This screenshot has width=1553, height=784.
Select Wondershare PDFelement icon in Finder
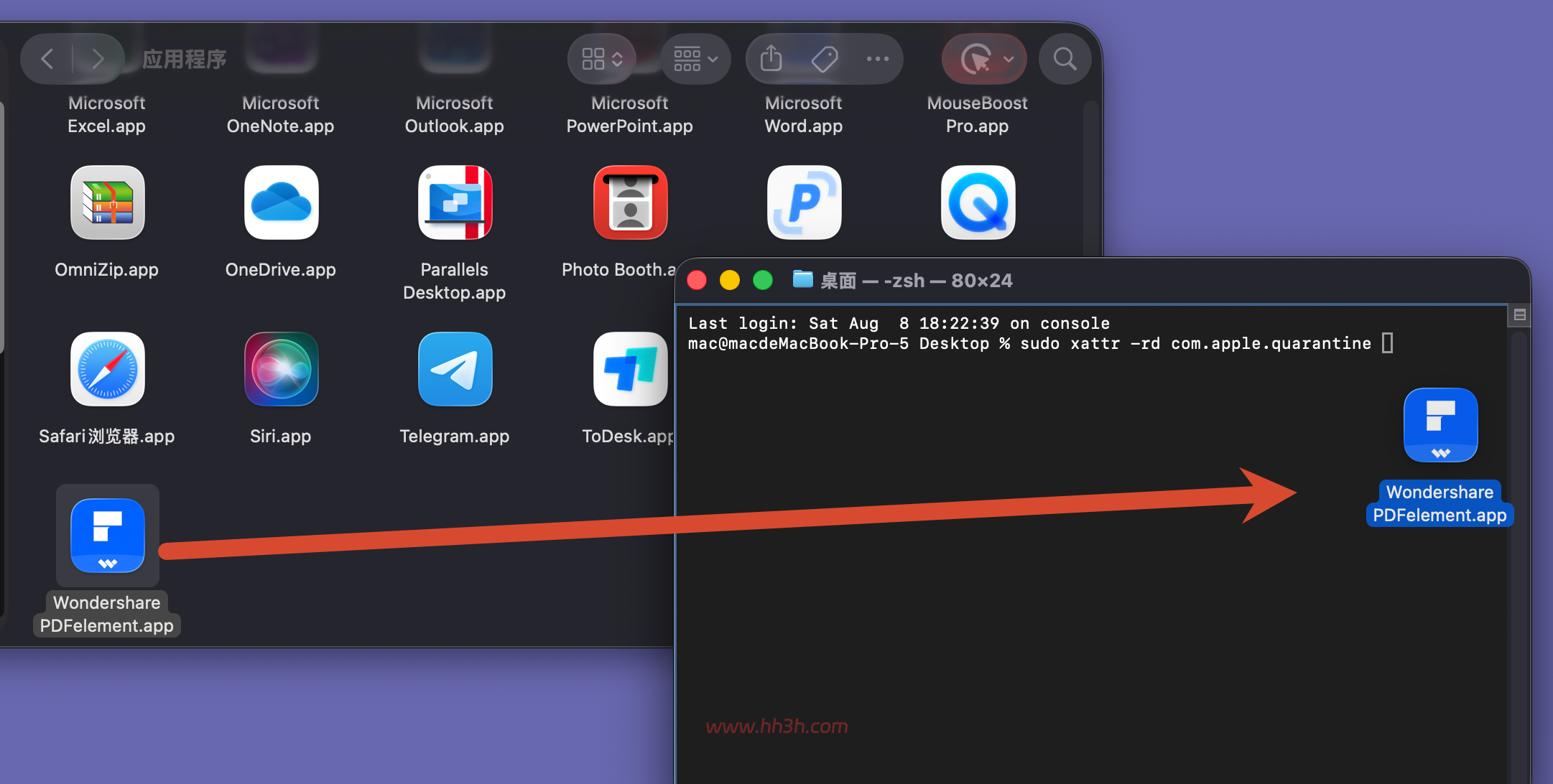(107, 536)
